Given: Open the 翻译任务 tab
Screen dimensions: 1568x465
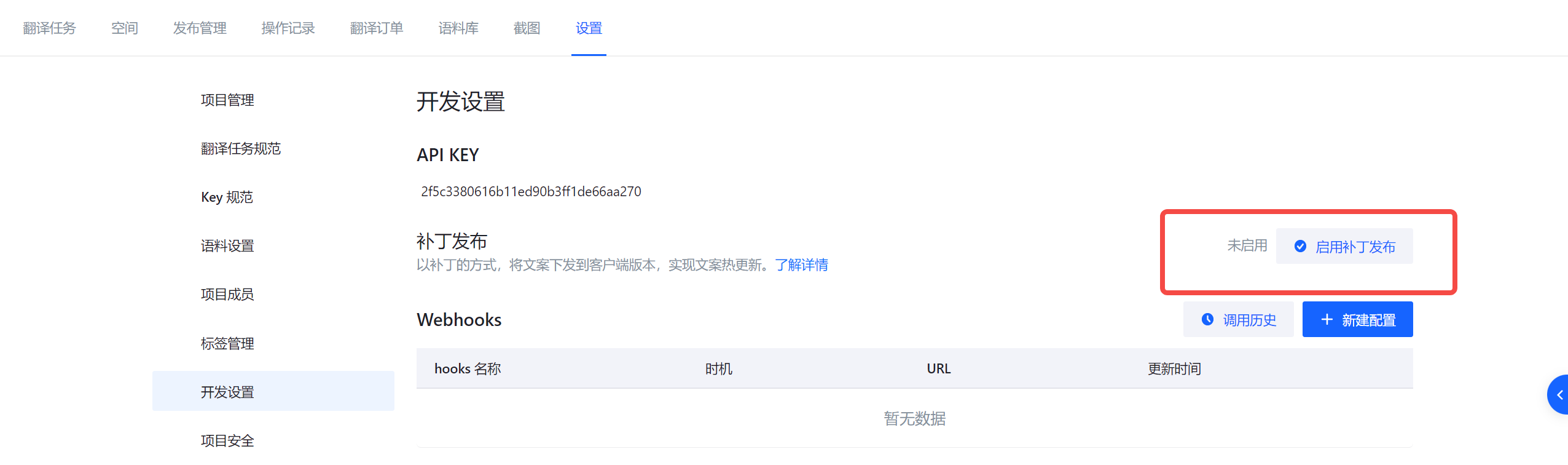Looking at the screenshot, I should [49, 28].
